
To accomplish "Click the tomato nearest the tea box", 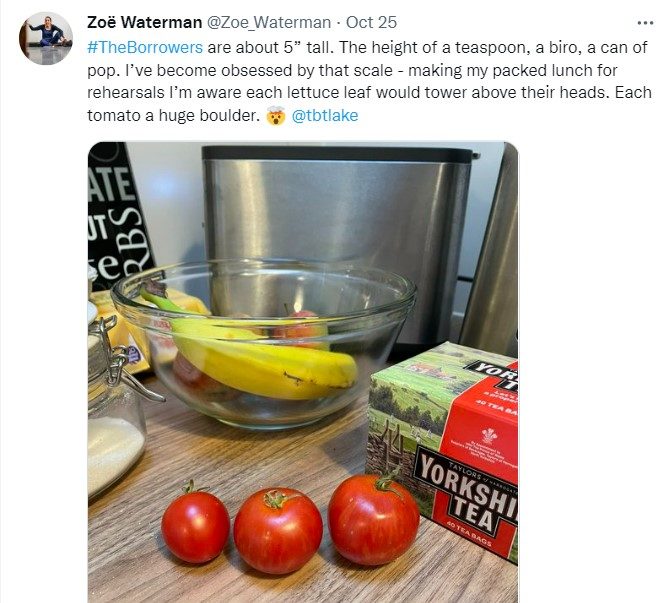I will pyautogui.click(x=374, y=517).
